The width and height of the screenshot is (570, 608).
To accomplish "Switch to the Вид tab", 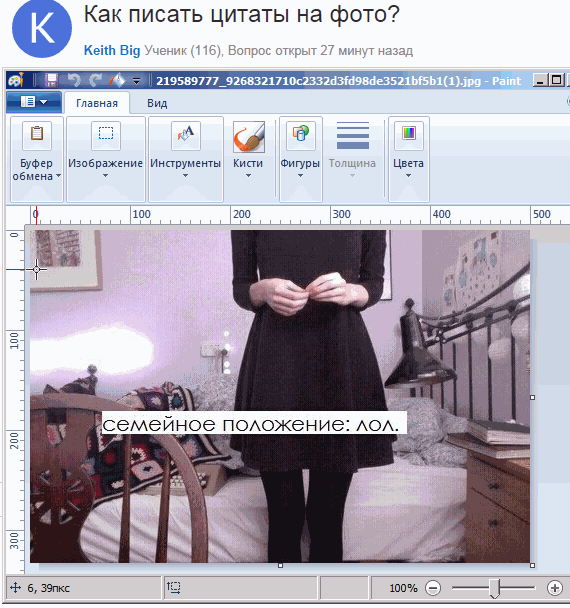I will coord(157,103).
